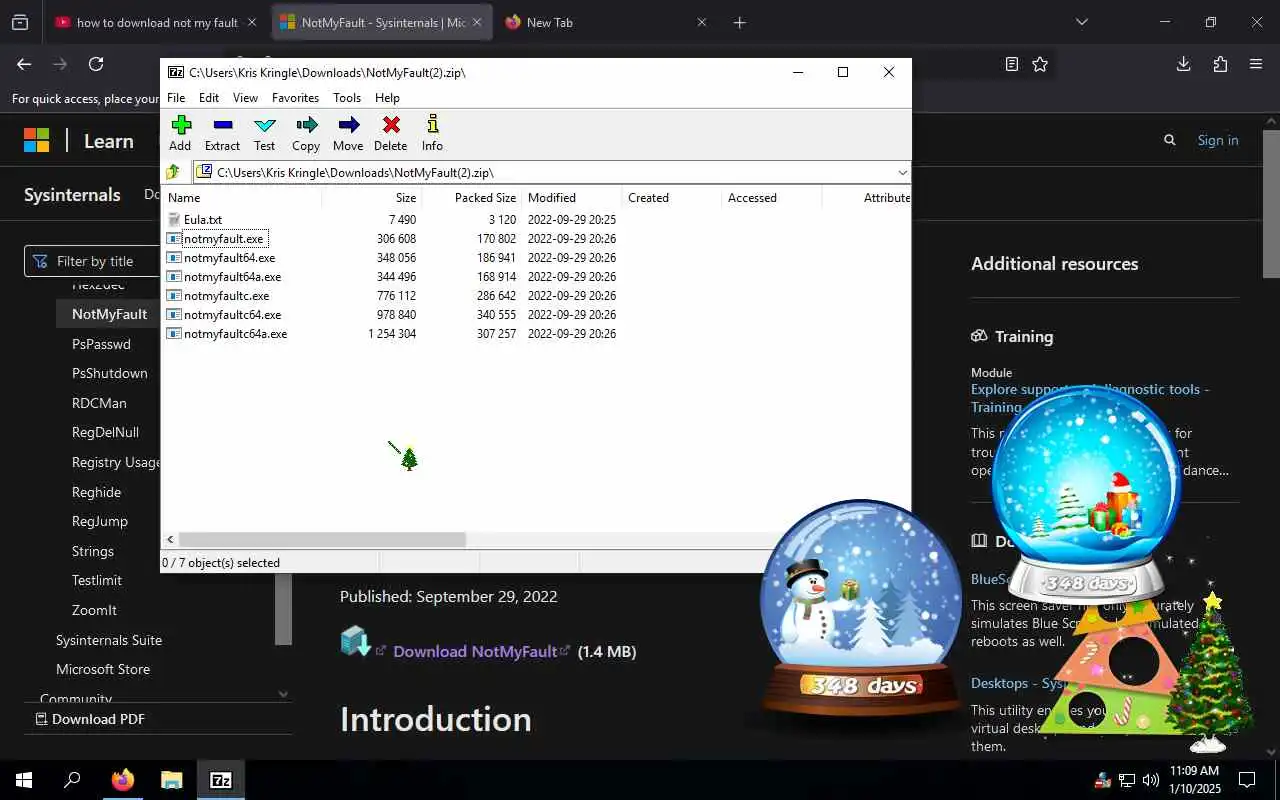Go up one folder level in 7-Zip

pyautogui.click(x=174, y=172)
